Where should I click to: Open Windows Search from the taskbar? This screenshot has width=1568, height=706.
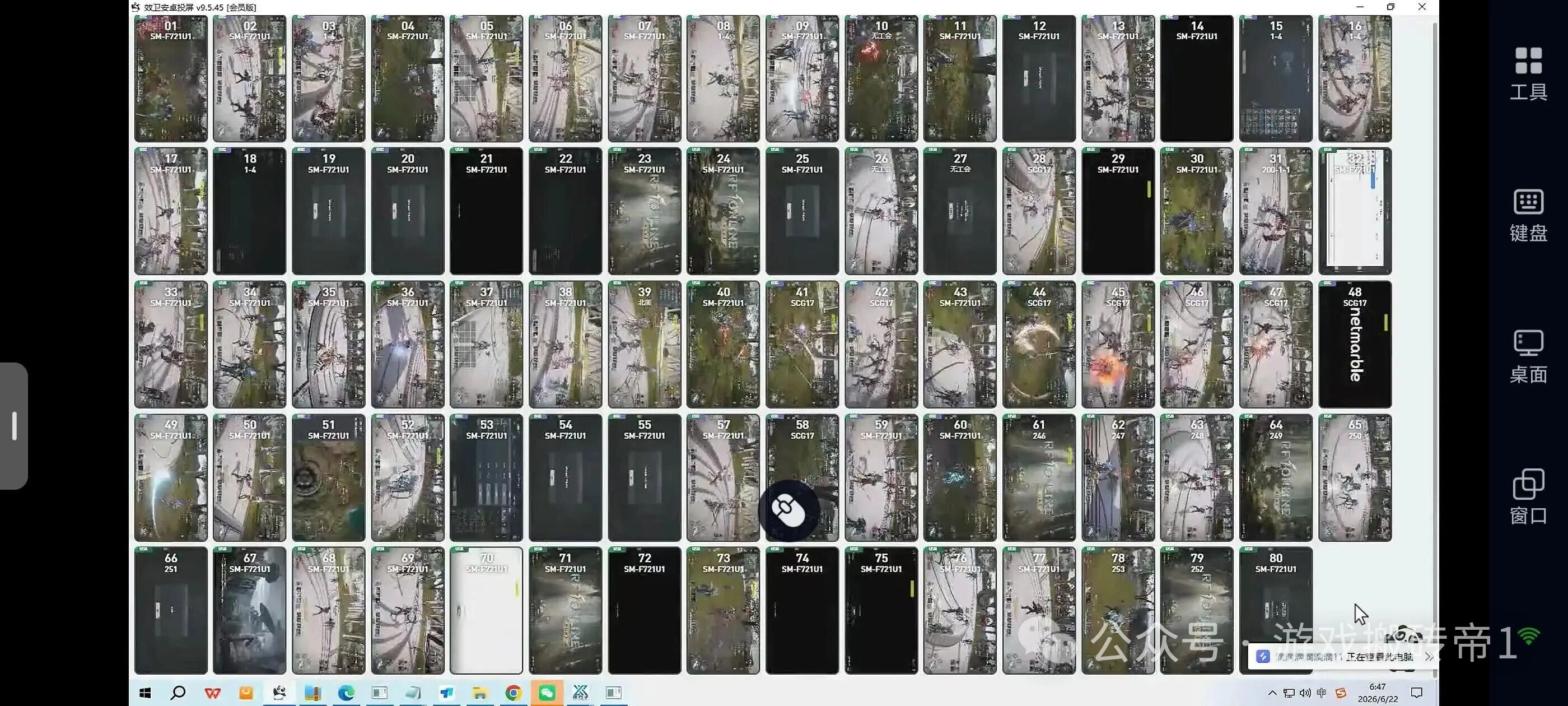point(178,693)
